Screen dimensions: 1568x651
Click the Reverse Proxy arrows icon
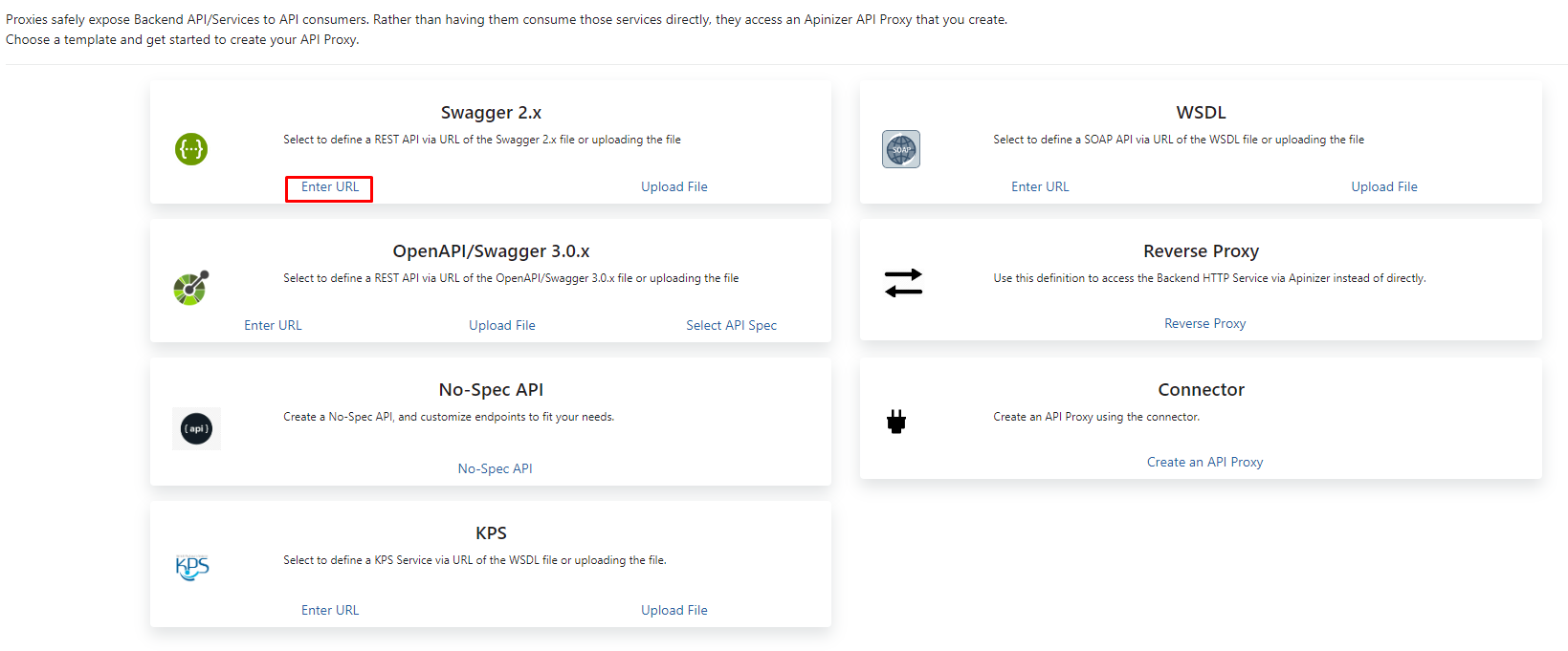click(903, 283)
